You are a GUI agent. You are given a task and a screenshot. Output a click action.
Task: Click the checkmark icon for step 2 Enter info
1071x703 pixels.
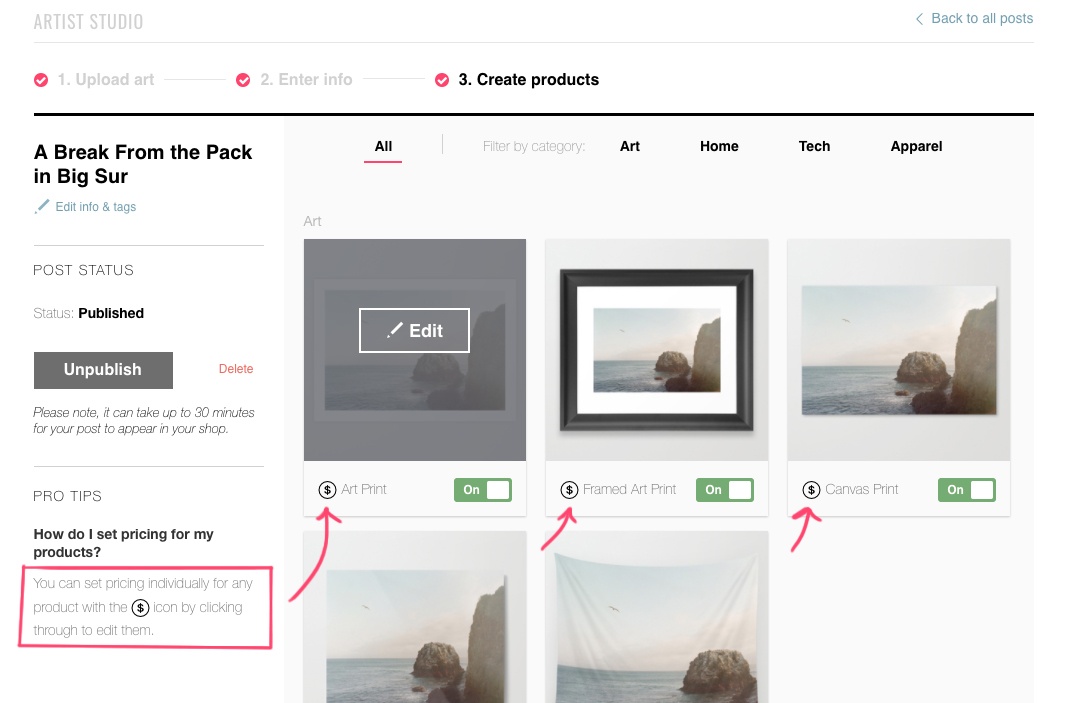[243, 80]
